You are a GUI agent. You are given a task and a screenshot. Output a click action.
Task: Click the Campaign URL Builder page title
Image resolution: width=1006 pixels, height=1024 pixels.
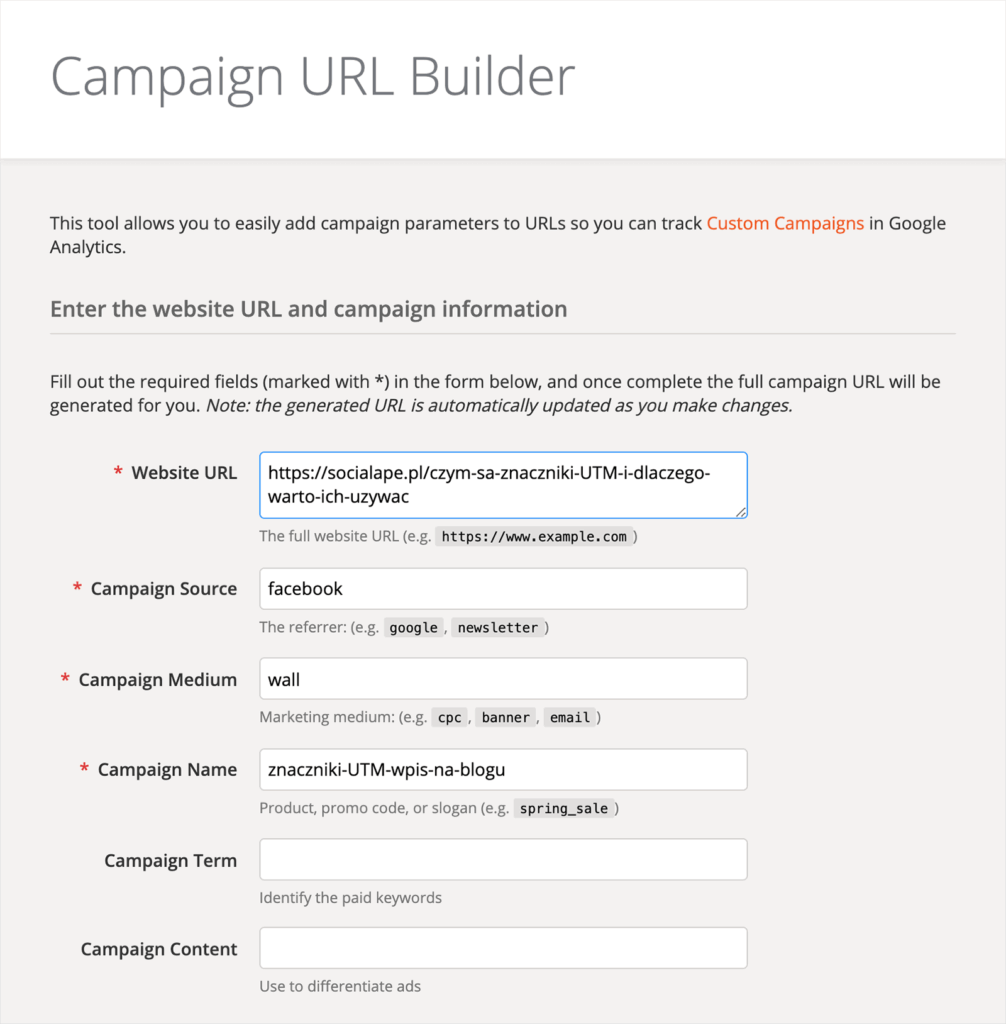(313, 77)
